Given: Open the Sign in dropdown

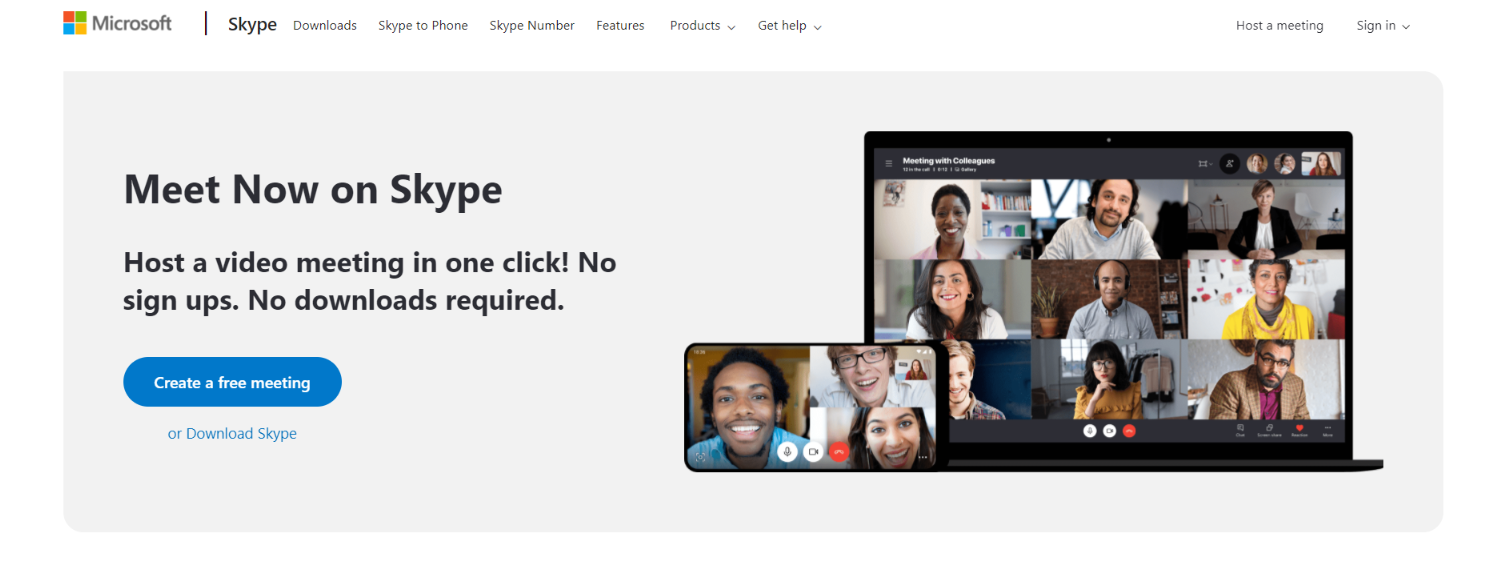Looking at the screenshot, I should click(x=1383, y=26).
